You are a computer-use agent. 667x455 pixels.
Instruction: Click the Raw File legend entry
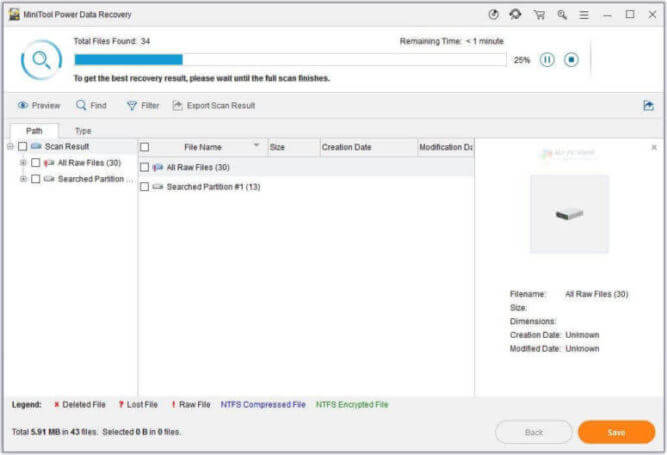coord(191,404)
